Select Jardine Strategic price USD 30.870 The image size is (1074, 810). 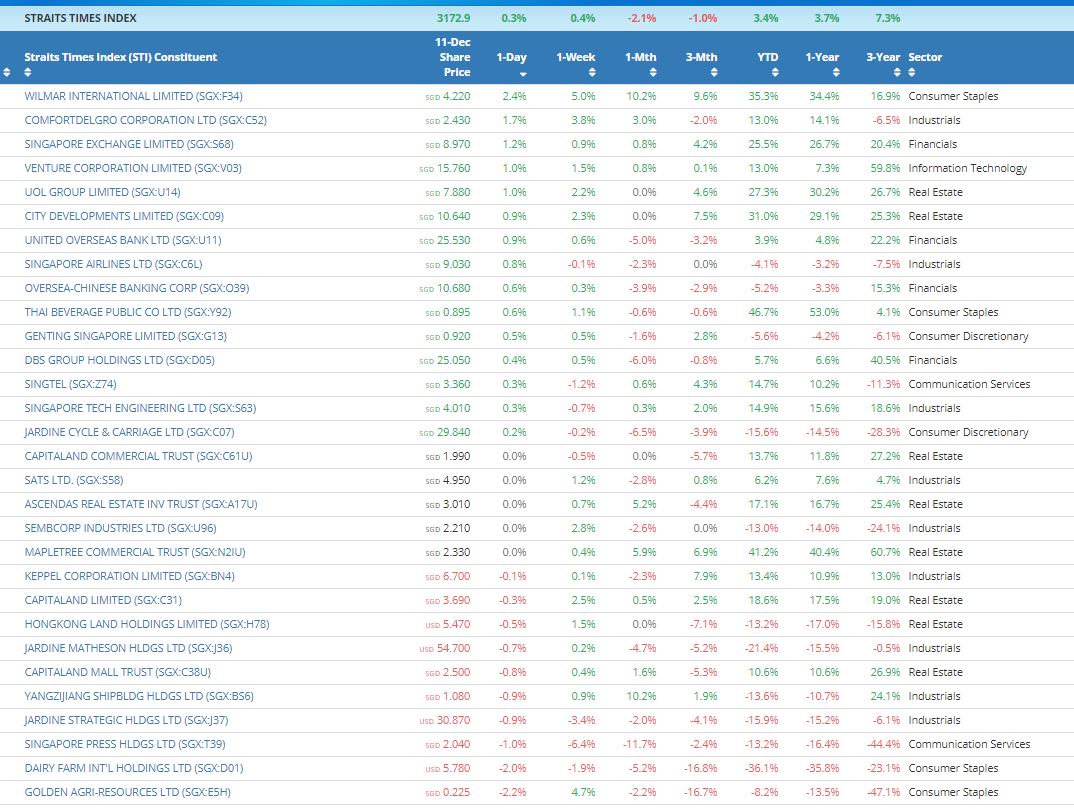coord(445,720)
